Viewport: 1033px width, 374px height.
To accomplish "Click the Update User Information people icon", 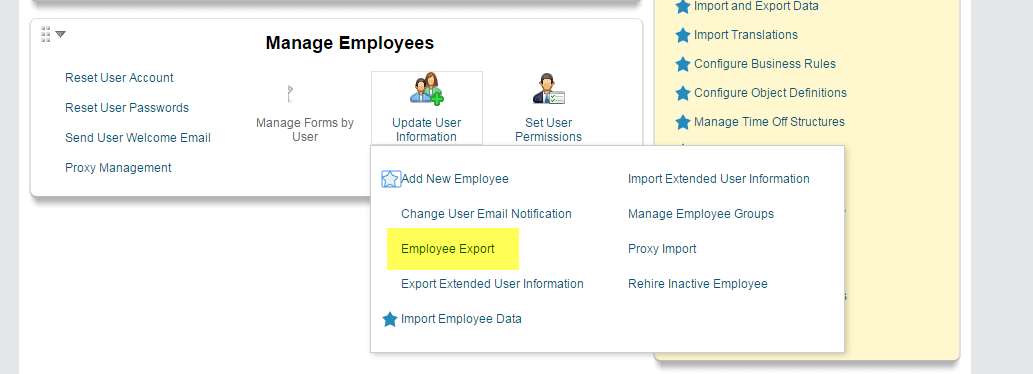I will pyautogui.click(x=427, y=89).
